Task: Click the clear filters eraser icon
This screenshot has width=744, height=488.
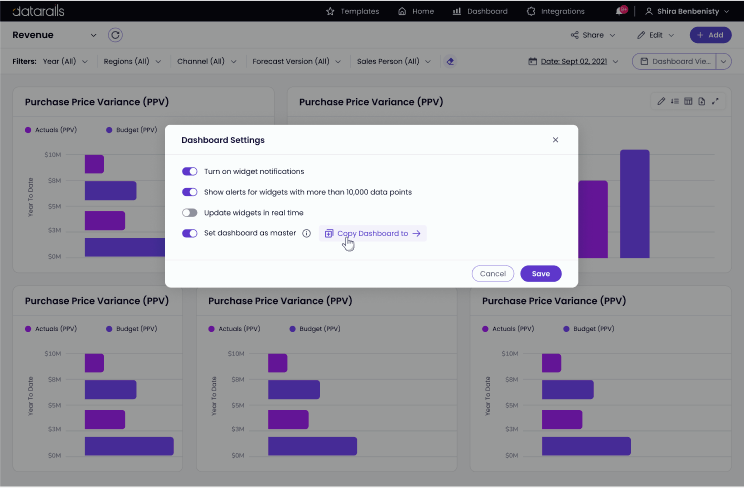Action: 451,61
